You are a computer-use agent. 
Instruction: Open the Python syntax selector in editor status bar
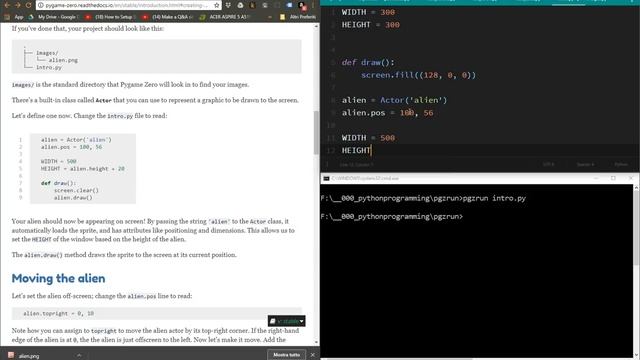(x=621, y=164)
